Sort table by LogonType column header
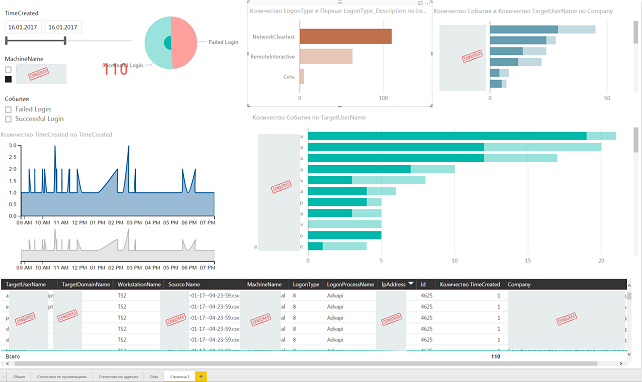 [x=305, y=284]
